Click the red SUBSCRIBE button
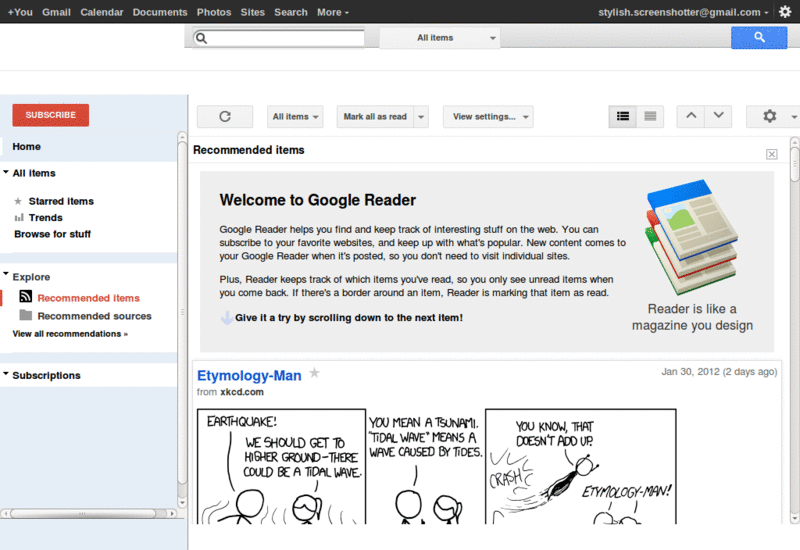 [51, 115]
